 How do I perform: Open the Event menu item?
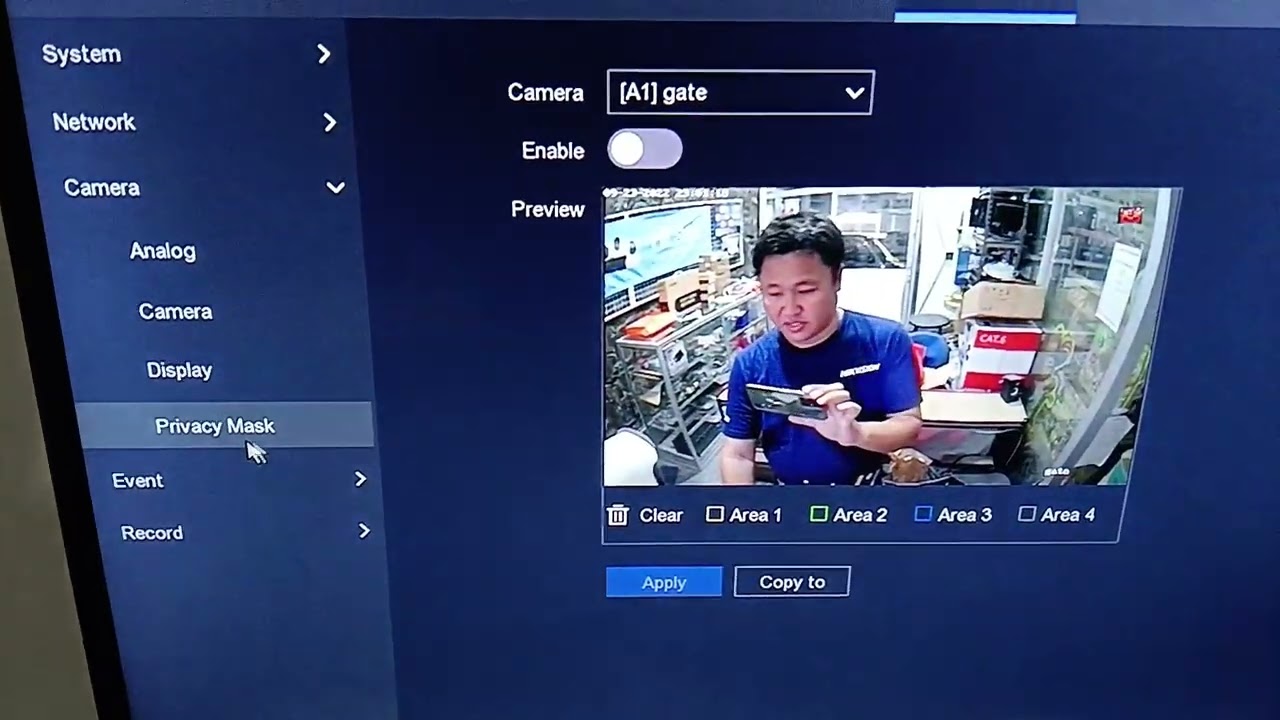pos(137,481)
